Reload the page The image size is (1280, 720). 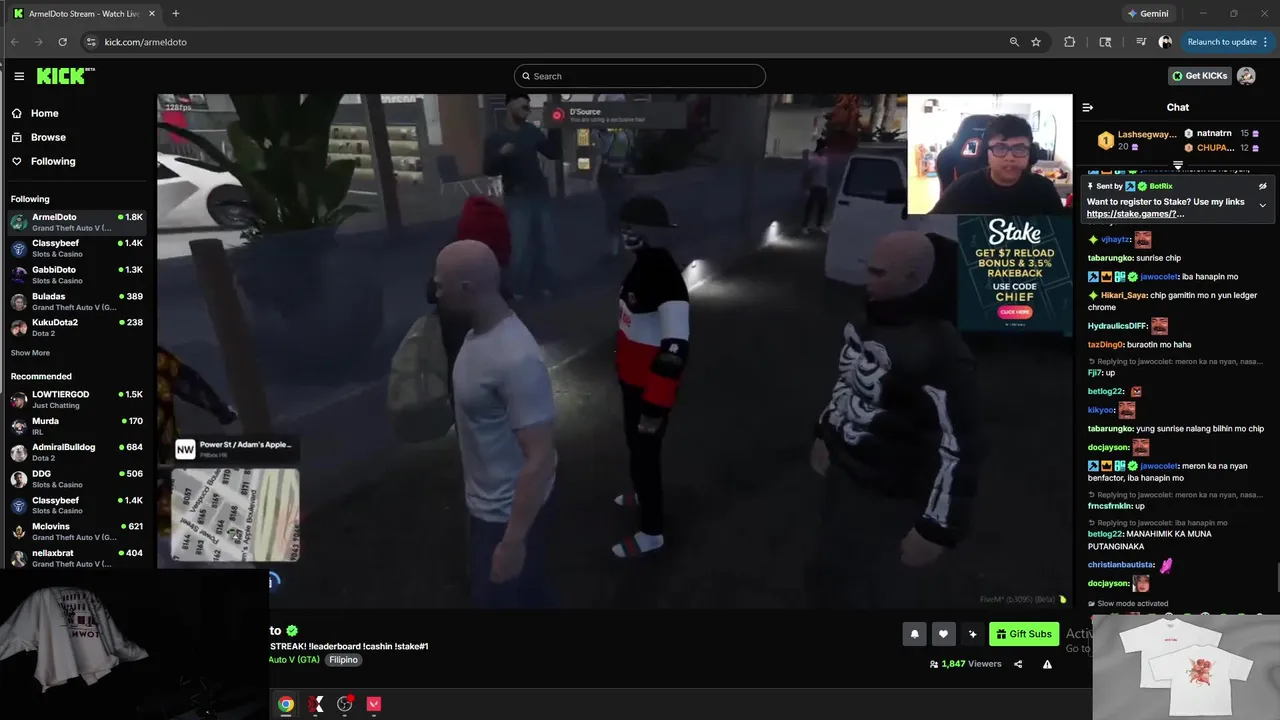[63, 42]
